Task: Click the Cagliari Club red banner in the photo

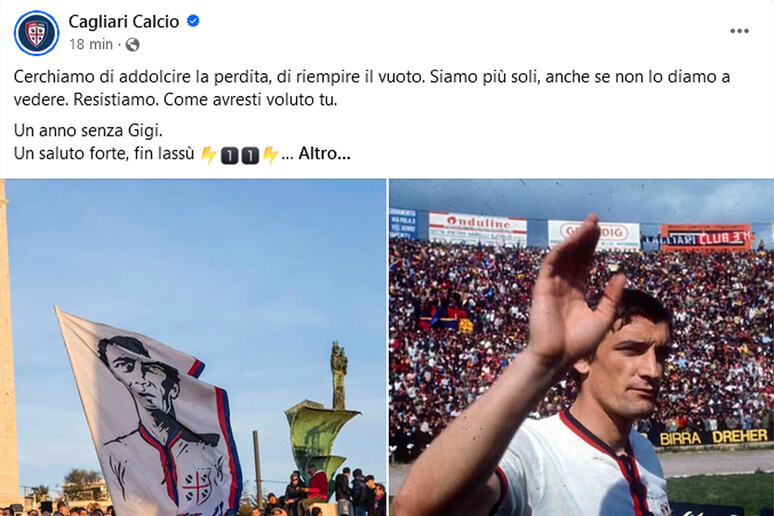Action: point(706,238)
